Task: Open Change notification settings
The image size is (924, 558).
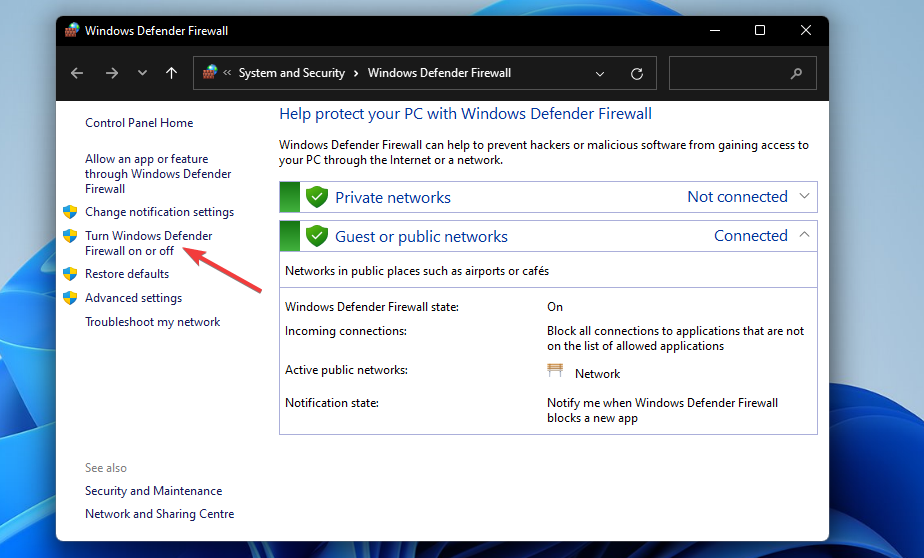Action: click(159, 212)
